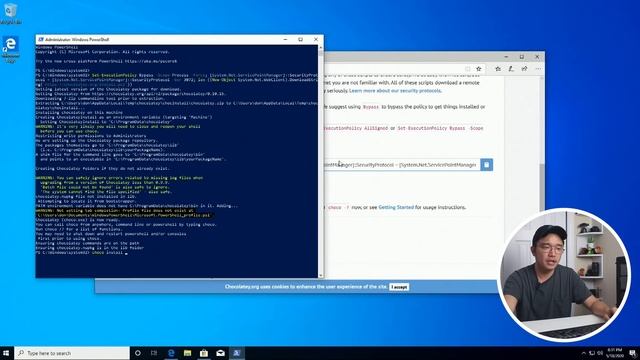
Task: Open the Windows Start menu
Action: (x=6, y=353)
